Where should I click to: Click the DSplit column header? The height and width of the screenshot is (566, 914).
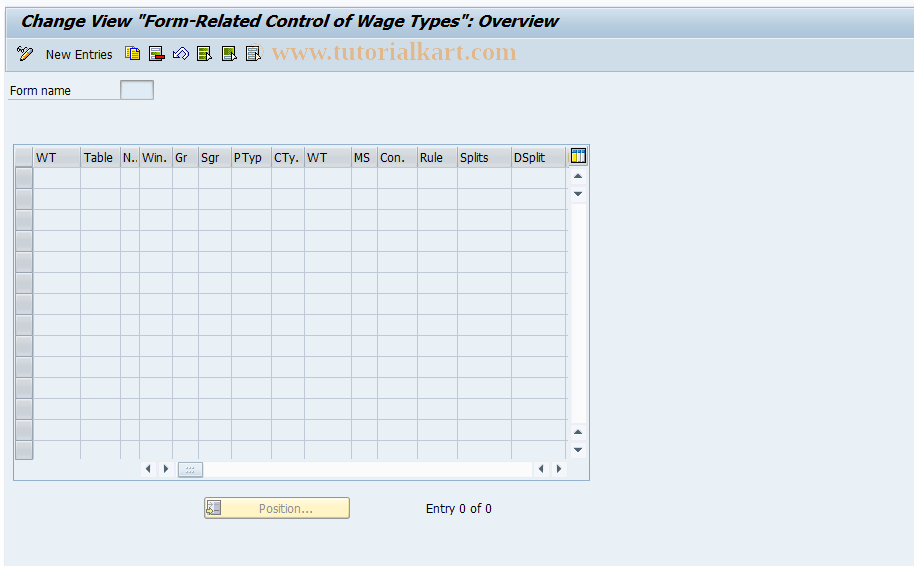click(x=539, y=157)
